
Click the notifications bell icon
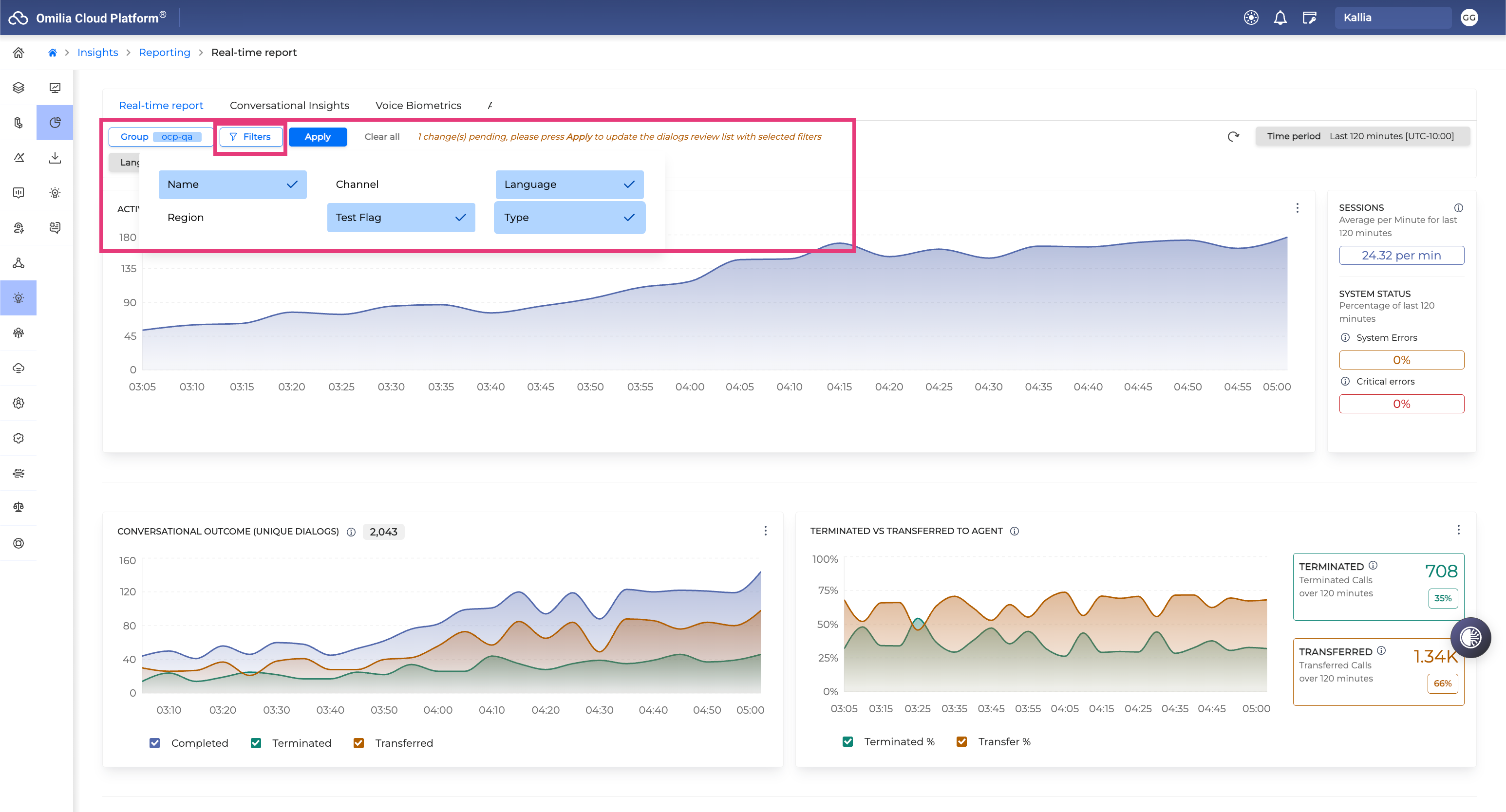(1280, 18)
